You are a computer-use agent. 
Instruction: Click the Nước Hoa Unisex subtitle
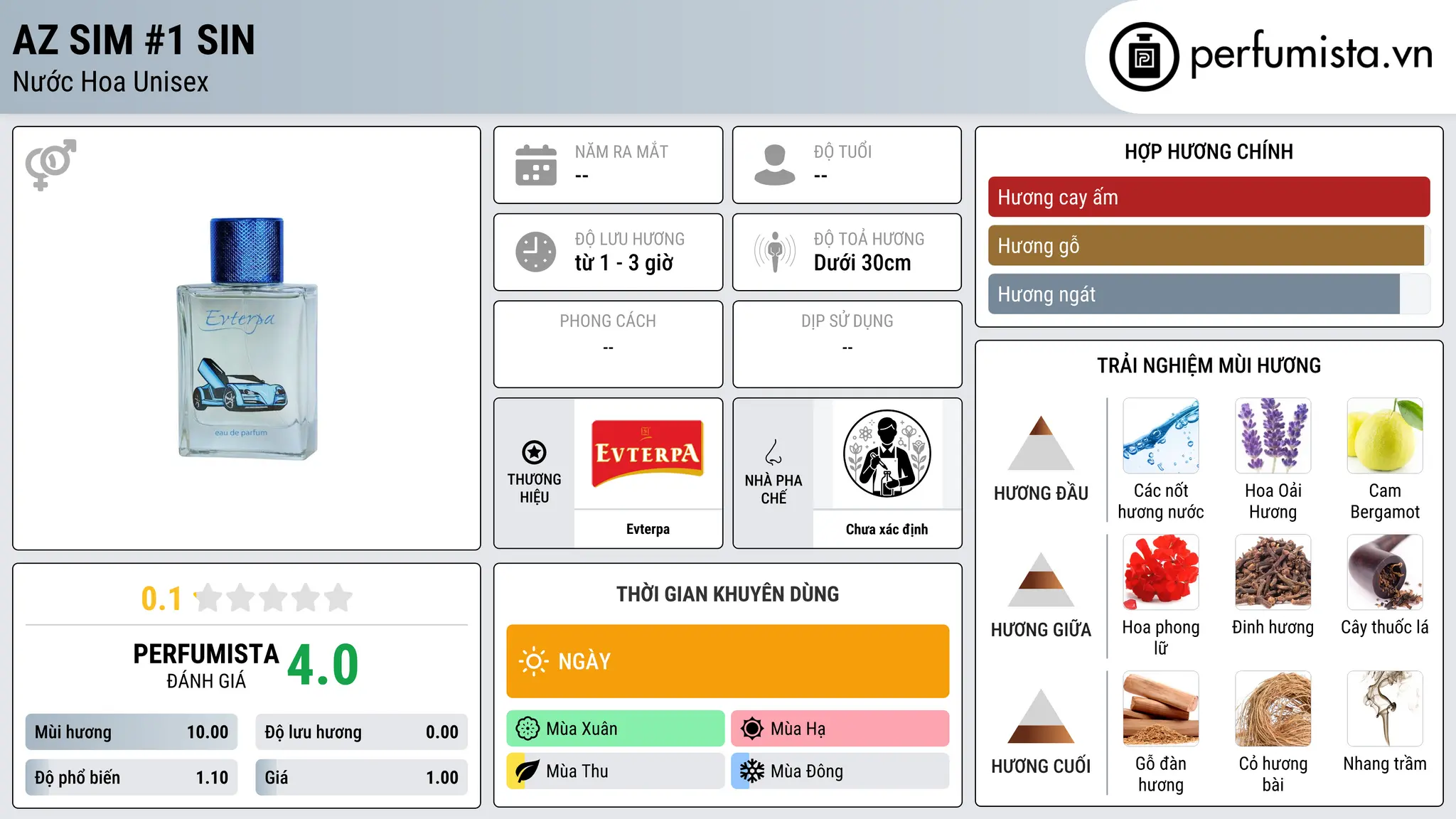tap(110, 82)
